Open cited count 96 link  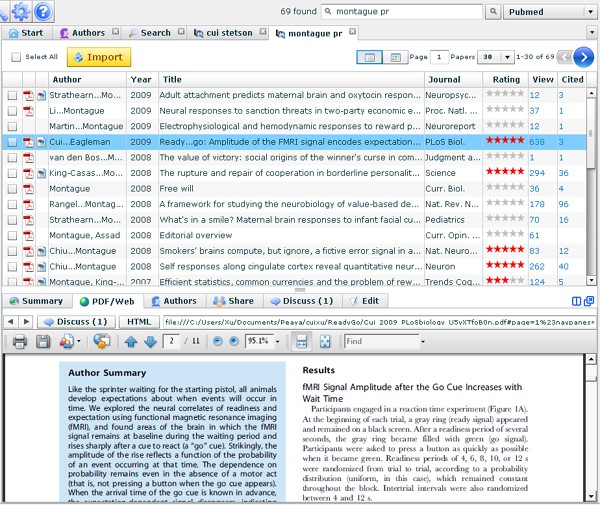tap(564, 204)
